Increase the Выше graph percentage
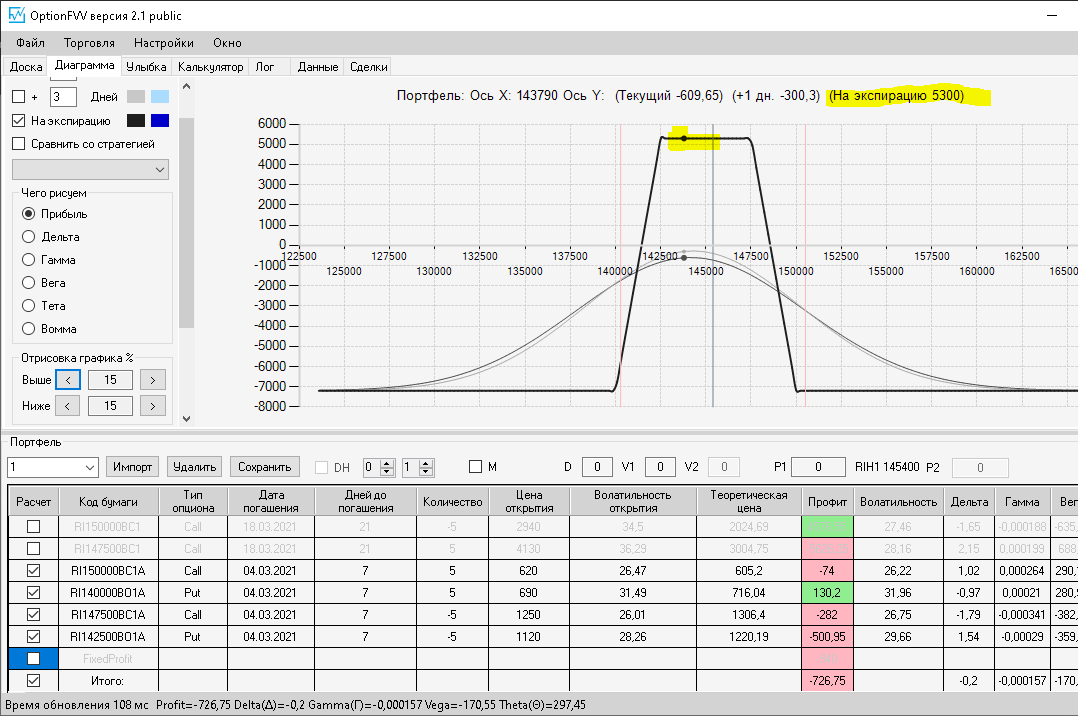1078x716 pixels. pyautogui.click(x=152, y=380)
